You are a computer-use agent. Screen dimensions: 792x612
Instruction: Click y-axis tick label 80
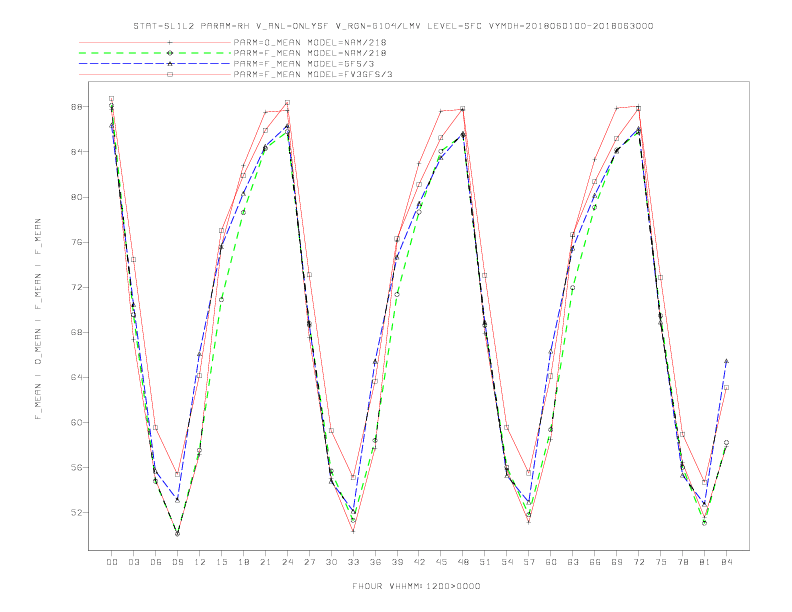coord(77,197)
